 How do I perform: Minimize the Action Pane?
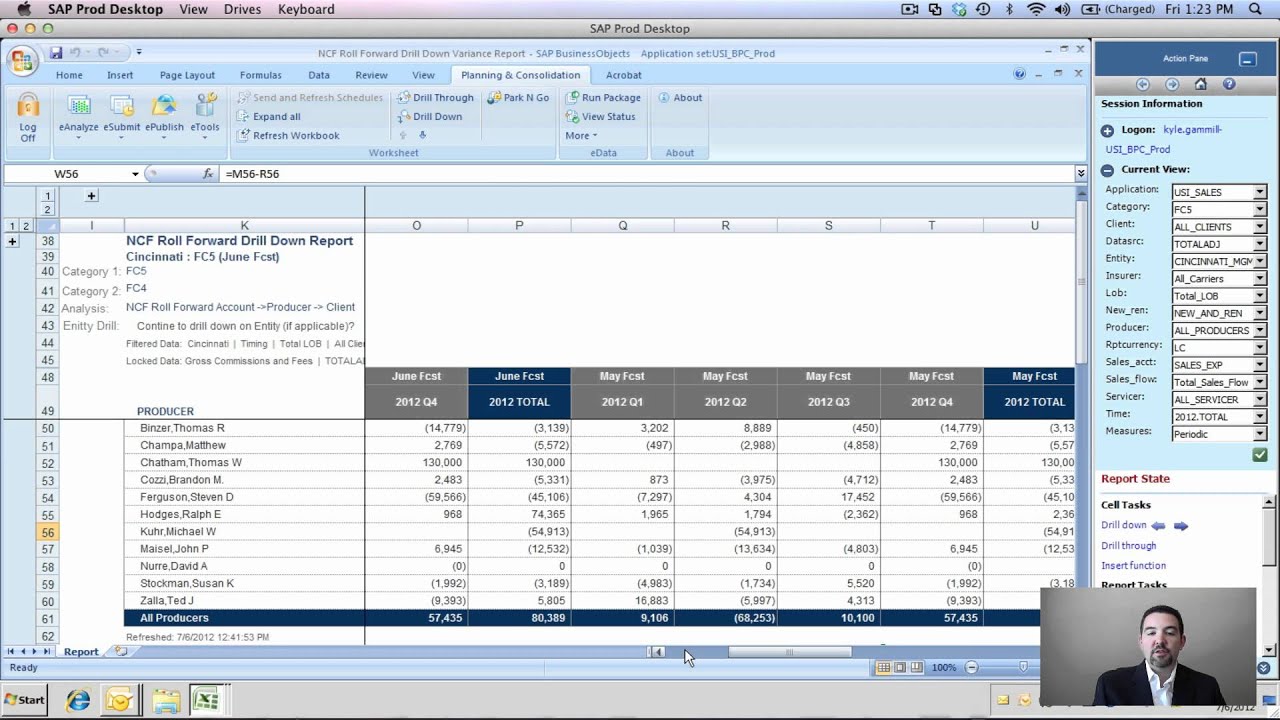(1247, 59)
